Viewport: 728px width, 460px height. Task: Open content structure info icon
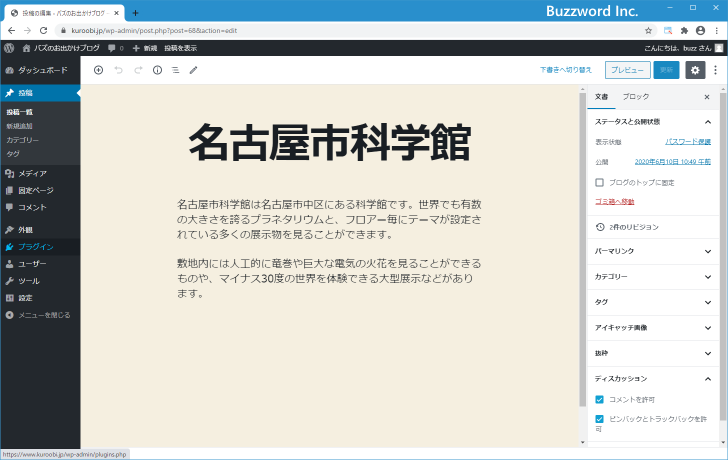tap(157, 70)
